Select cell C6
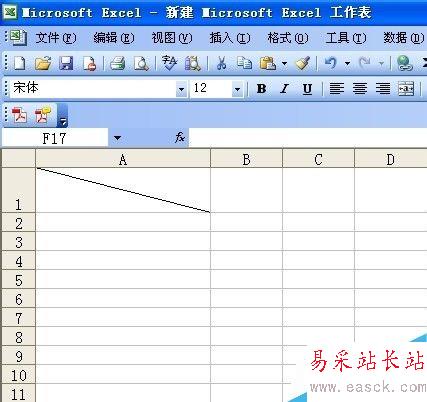The height and width of the screenshot is (402, 427). tap(318, 298)
